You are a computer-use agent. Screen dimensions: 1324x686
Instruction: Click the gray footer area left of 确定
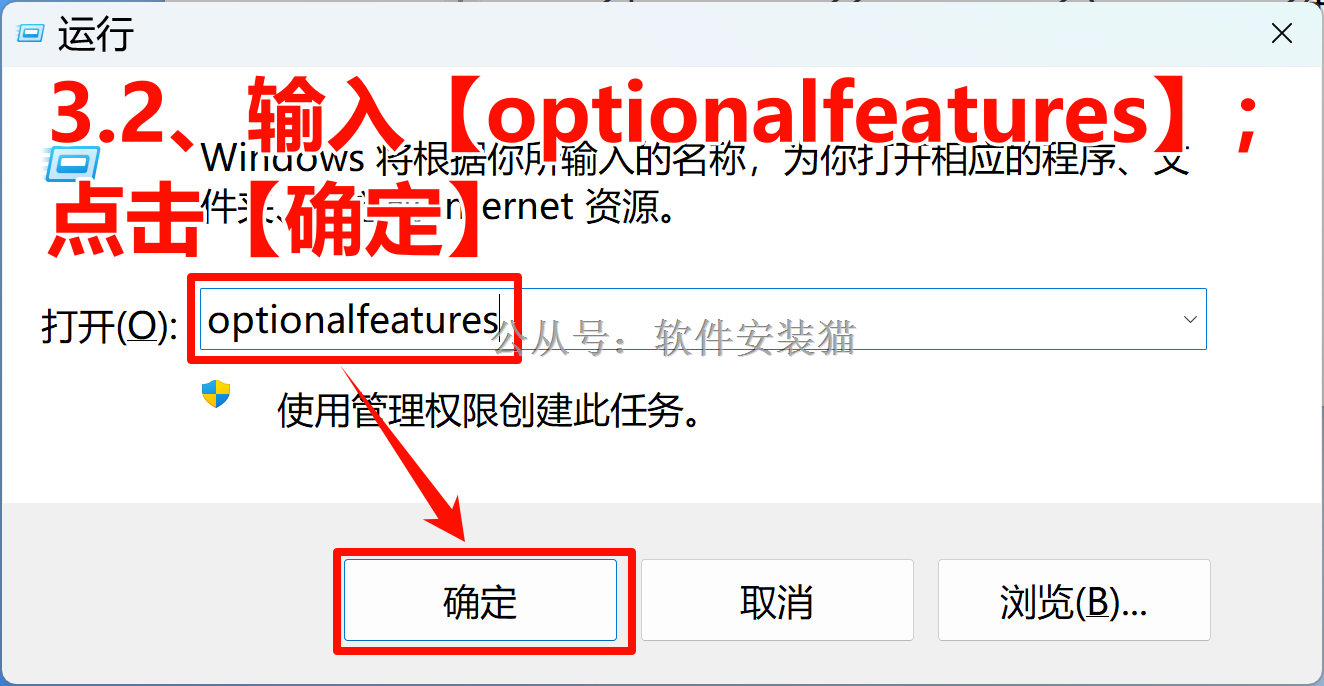[168, 600]
